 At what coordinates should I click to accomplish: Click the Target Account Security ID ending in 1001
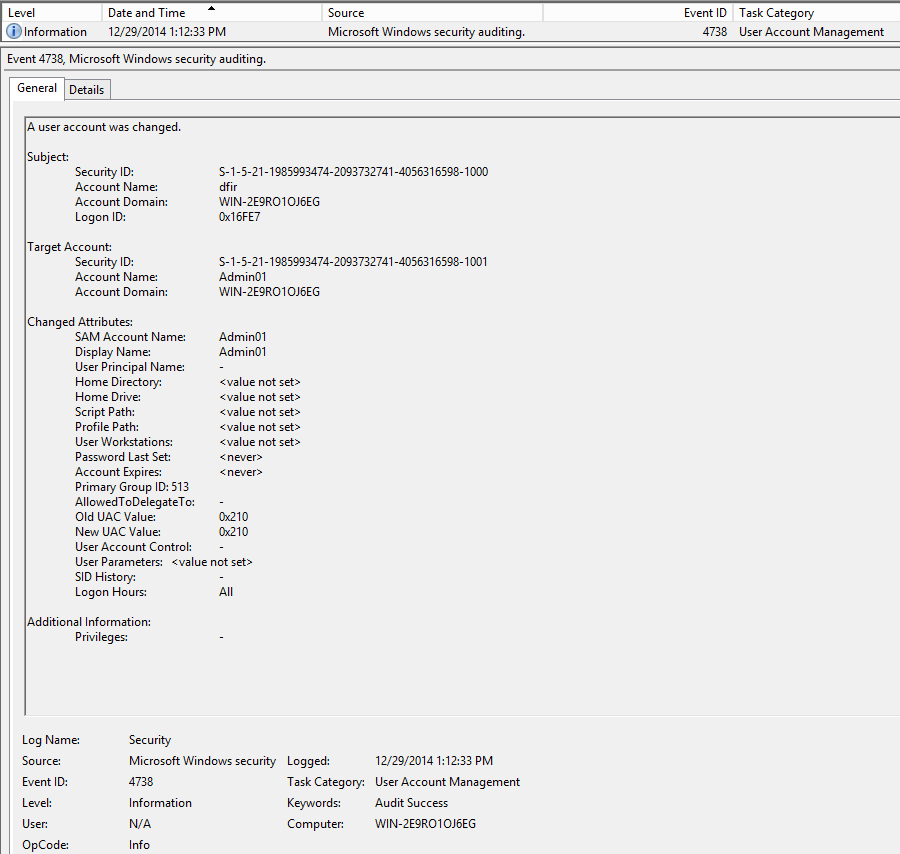pyautogui.click(x=353, y=262)
